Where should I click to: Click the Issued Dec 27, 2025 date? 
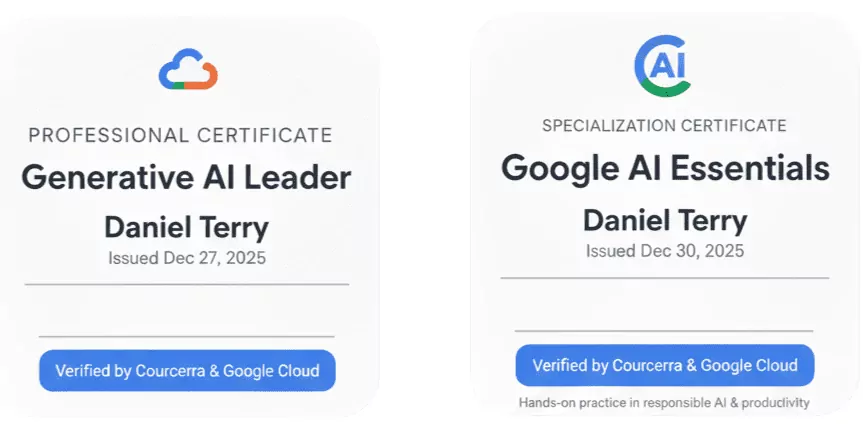point(187,257)
